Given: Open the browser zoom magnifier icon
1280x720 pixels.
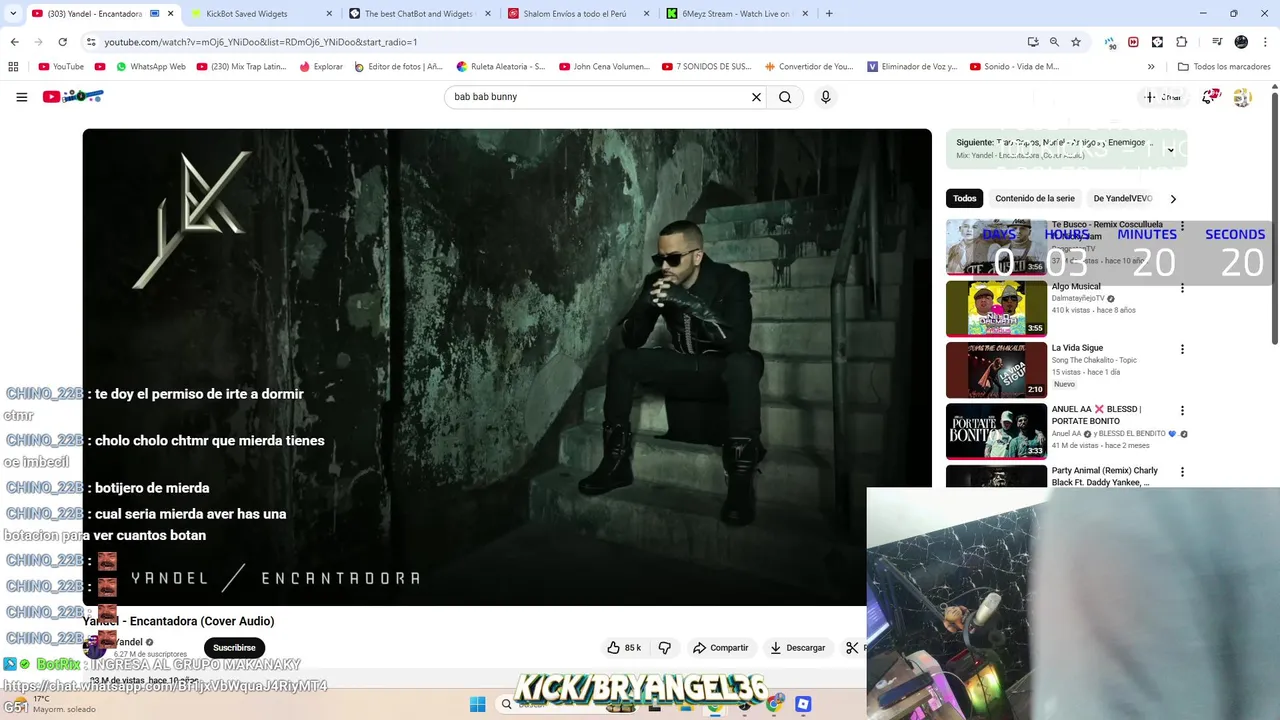Looking at the screenshot, I should (1054, 42).
